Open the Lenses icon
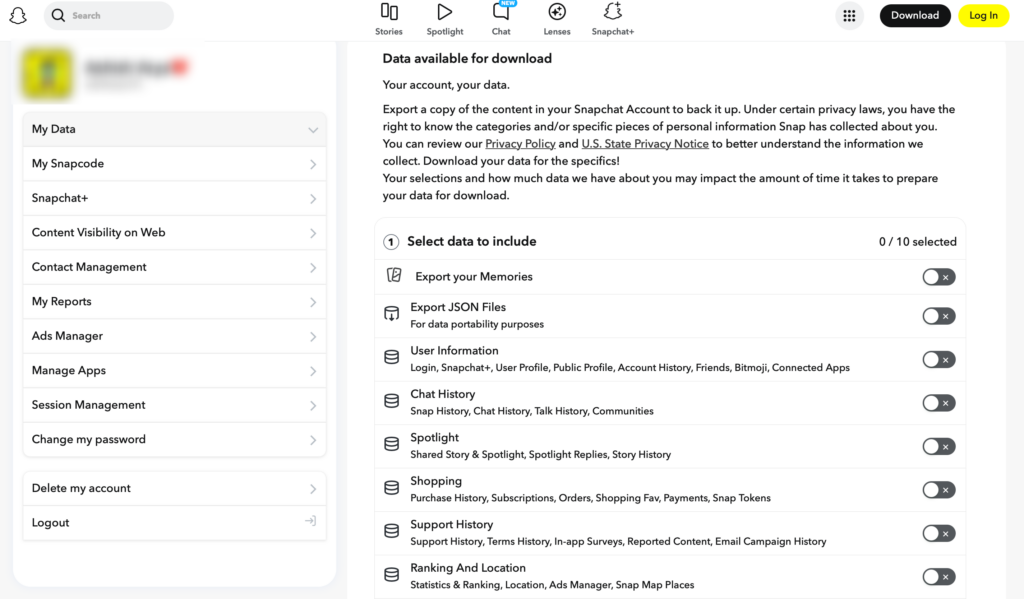The height and width of the screenshot is (599, 1024). (557, 12)
